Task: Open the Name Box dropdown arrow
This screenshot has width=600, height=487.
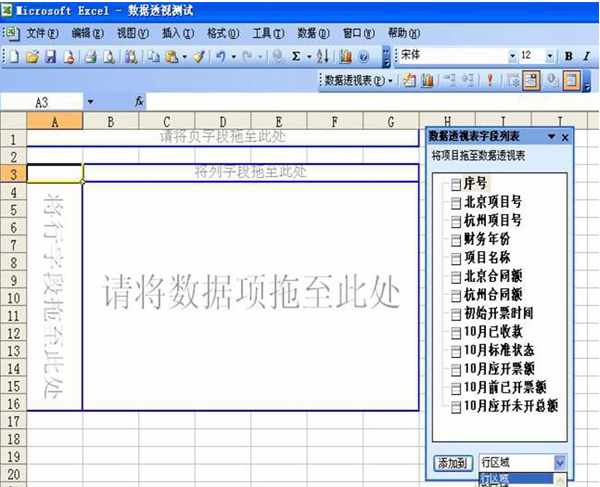Action: click(90, 102)
